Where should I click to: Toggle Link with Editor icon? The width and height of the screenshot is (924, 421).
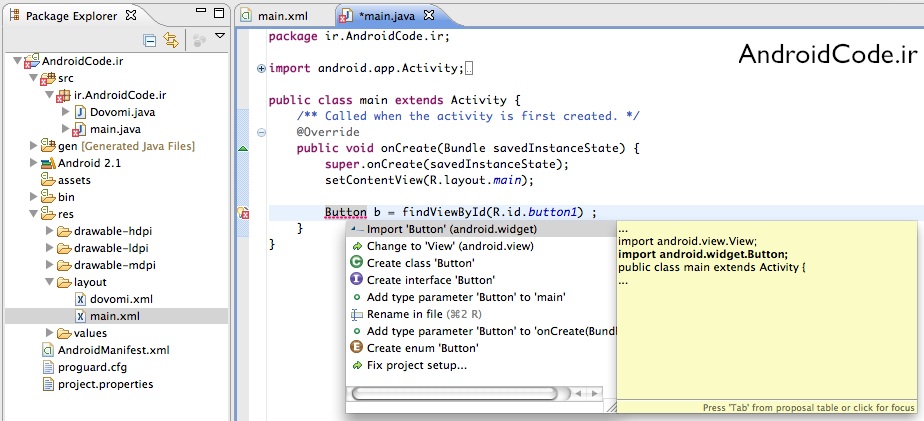point(171,40)
